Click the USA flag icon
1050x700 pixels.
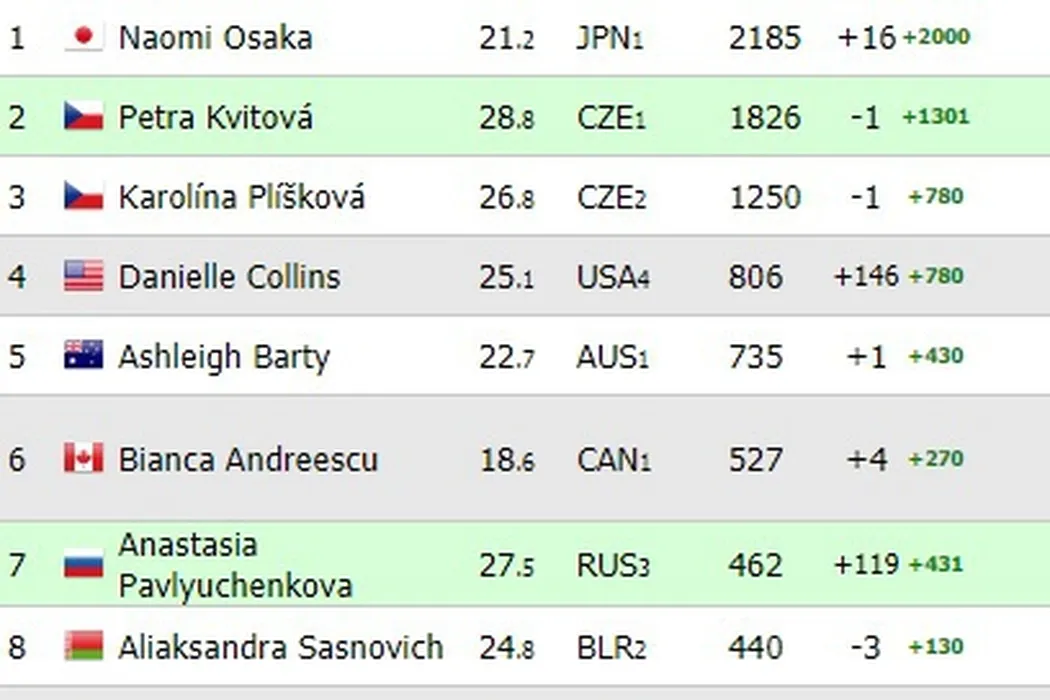tap(84, 276)
